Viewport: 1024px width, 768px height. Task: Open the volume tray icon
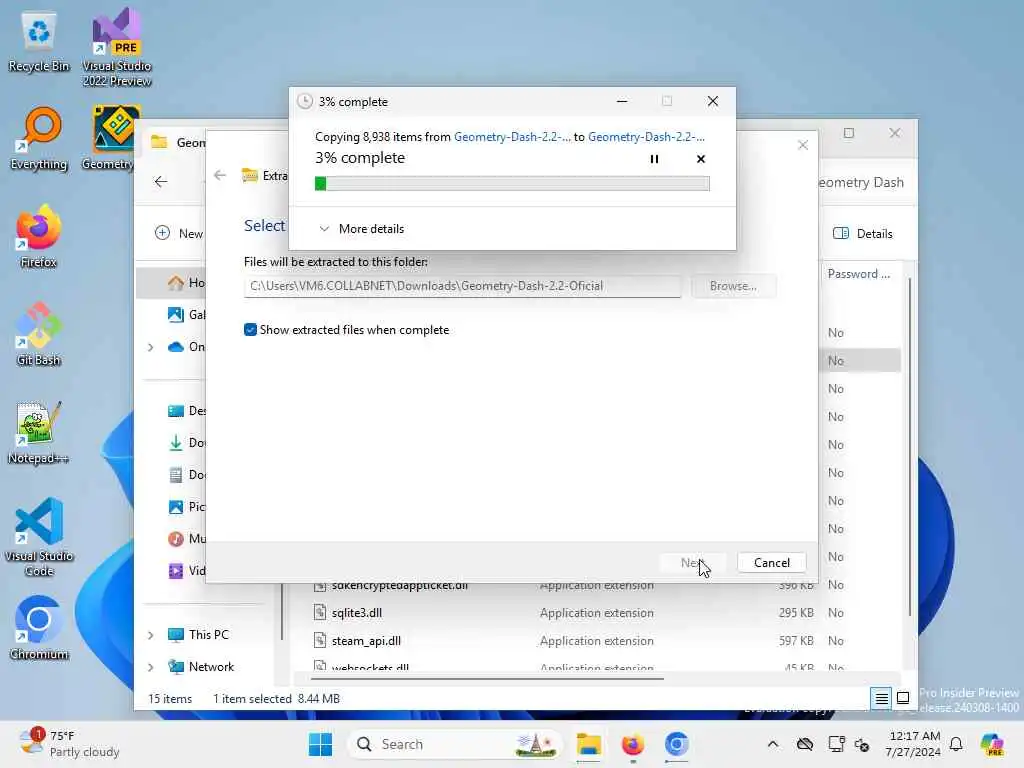(862, 744)
